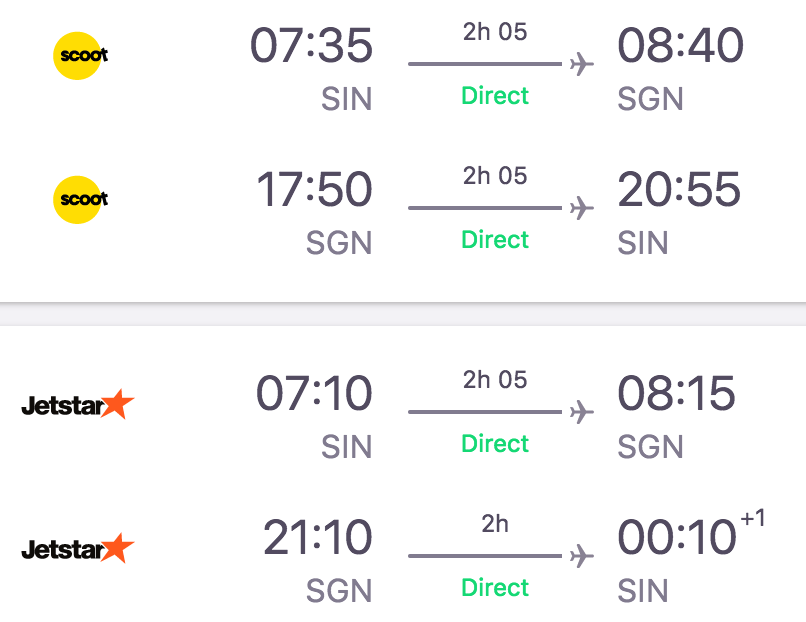Click the +1 day indicator superscript
This screenshot has height=622, width=806.
[753, 517]
